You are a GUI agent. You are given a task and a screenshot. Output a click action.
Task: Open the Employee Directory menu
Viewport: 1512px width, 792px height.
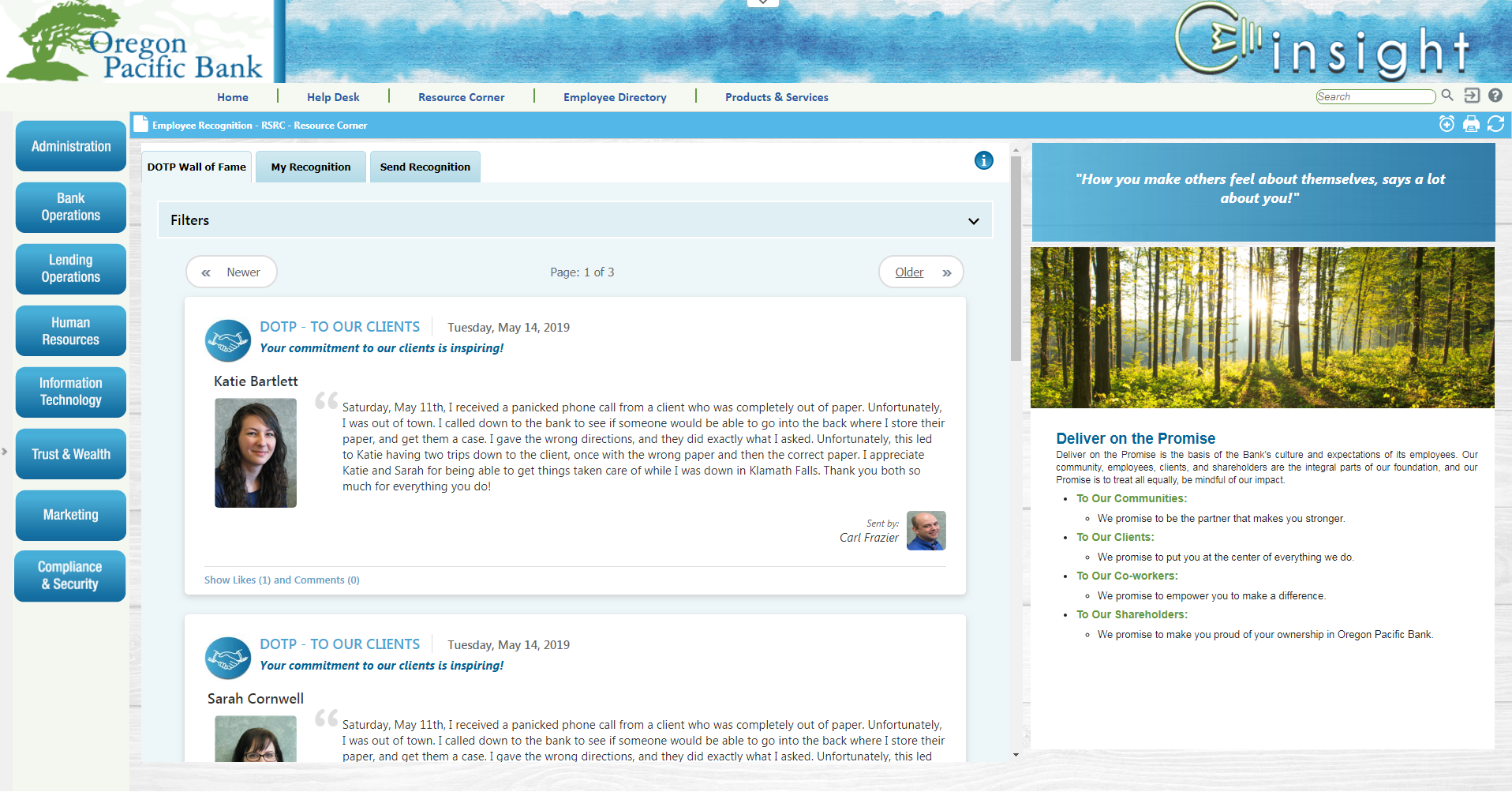[x=615, y=97]
